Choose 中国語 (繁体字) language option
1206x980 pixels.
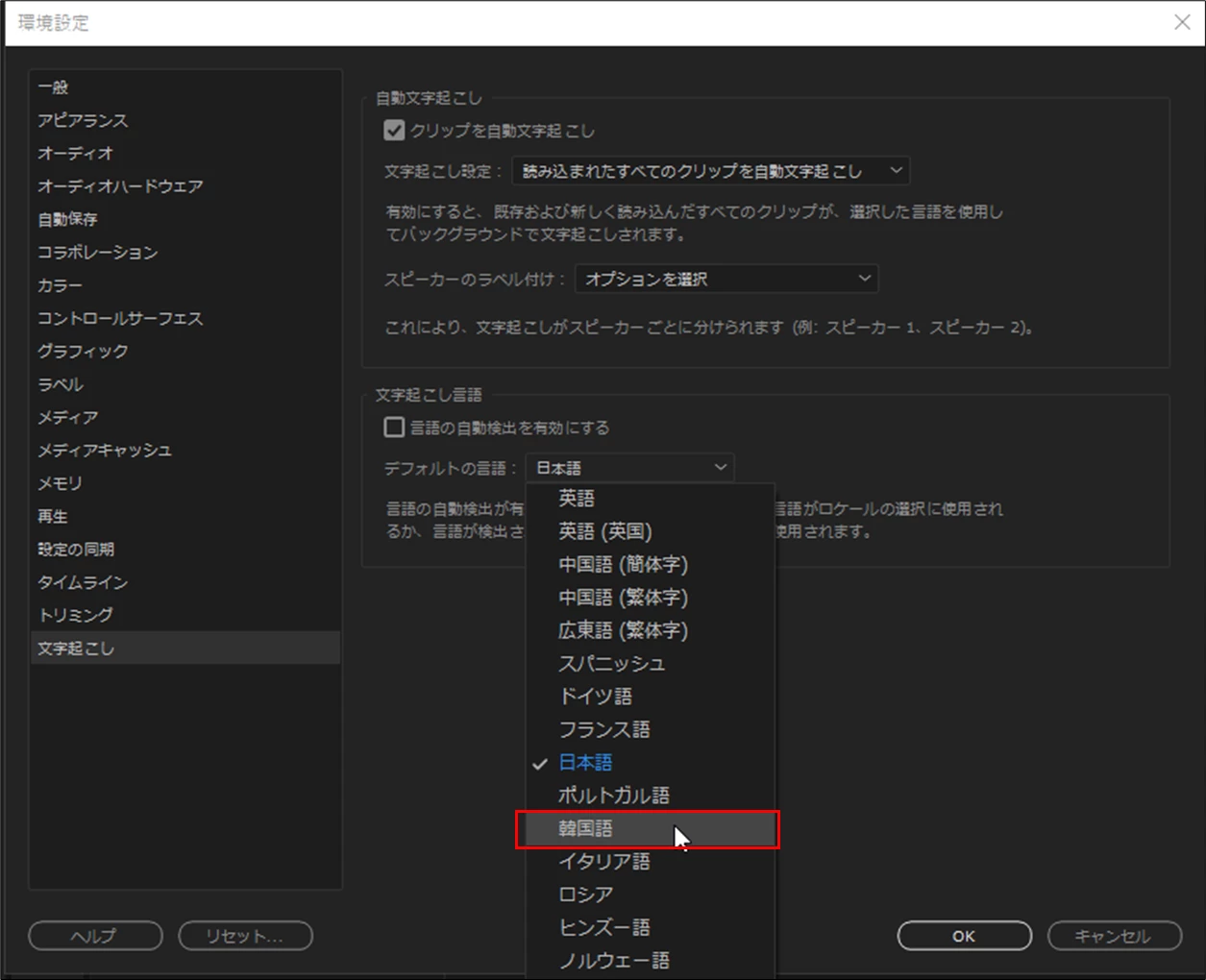[x=651, y=598]
